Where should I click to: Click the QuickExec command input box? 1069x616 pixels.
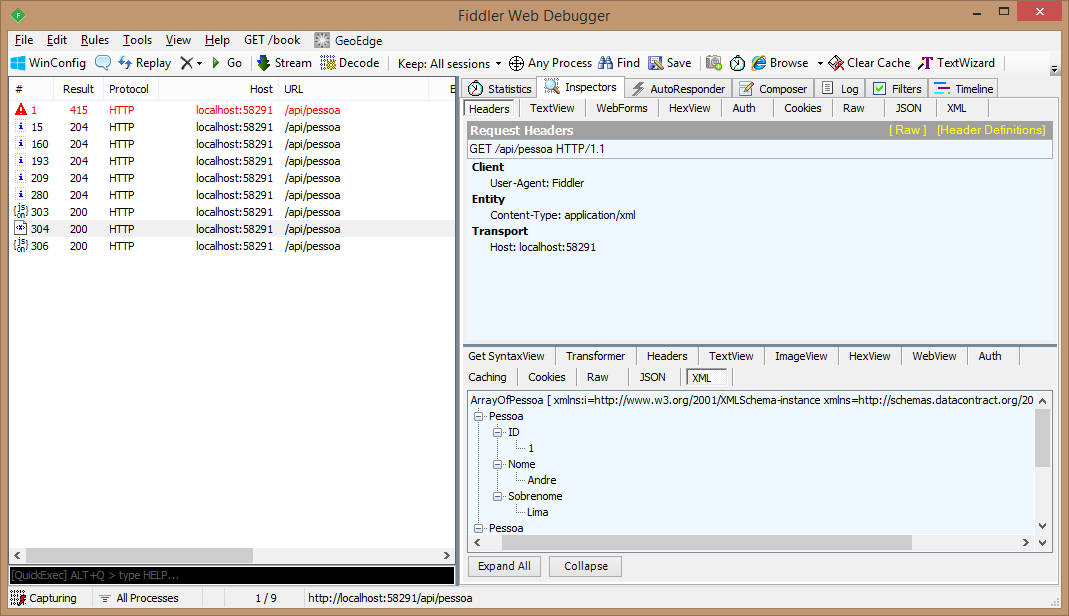point(232,576)
